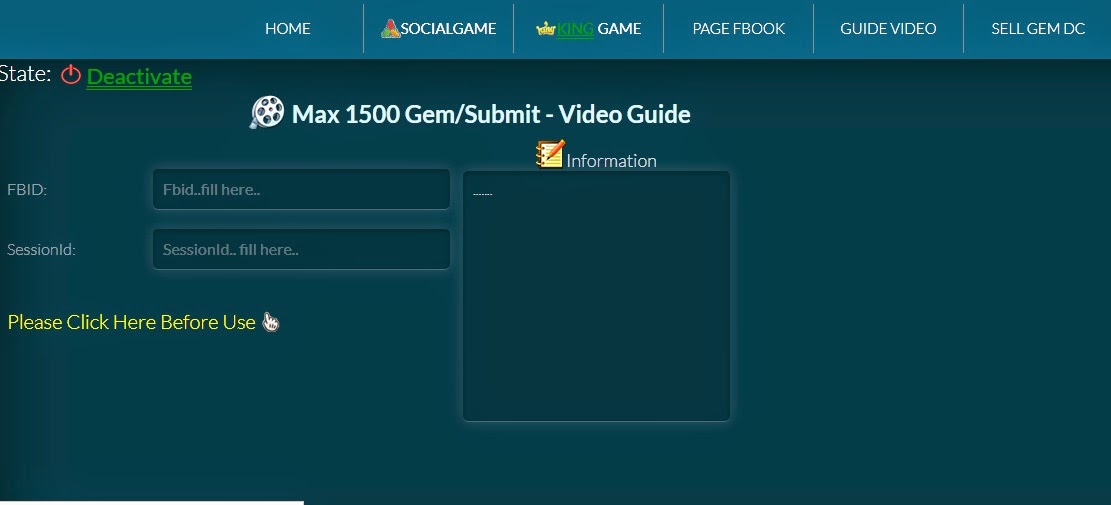Viewport: 1111px width, 505px height.
Task: Focus the FBID input field
Action: (x=301, y=189)
